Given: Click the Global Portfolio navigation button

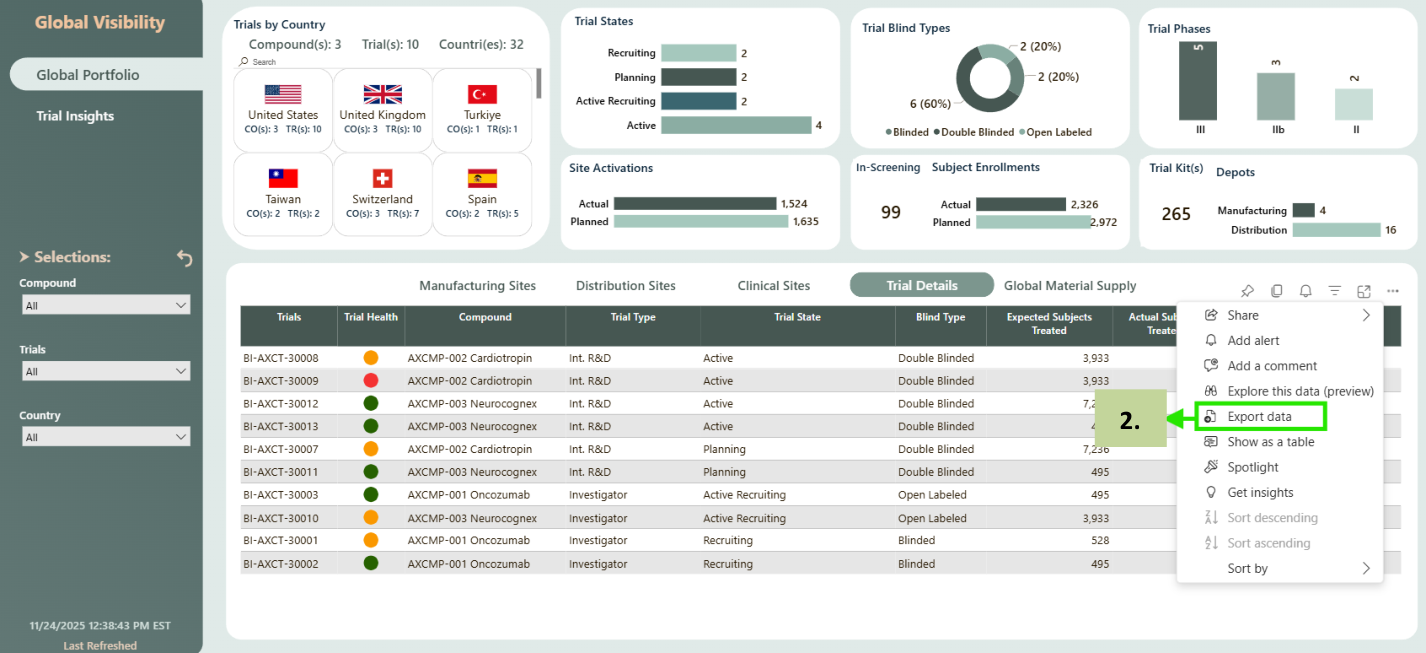Looking at the screenshot, I should click(88, 75).
